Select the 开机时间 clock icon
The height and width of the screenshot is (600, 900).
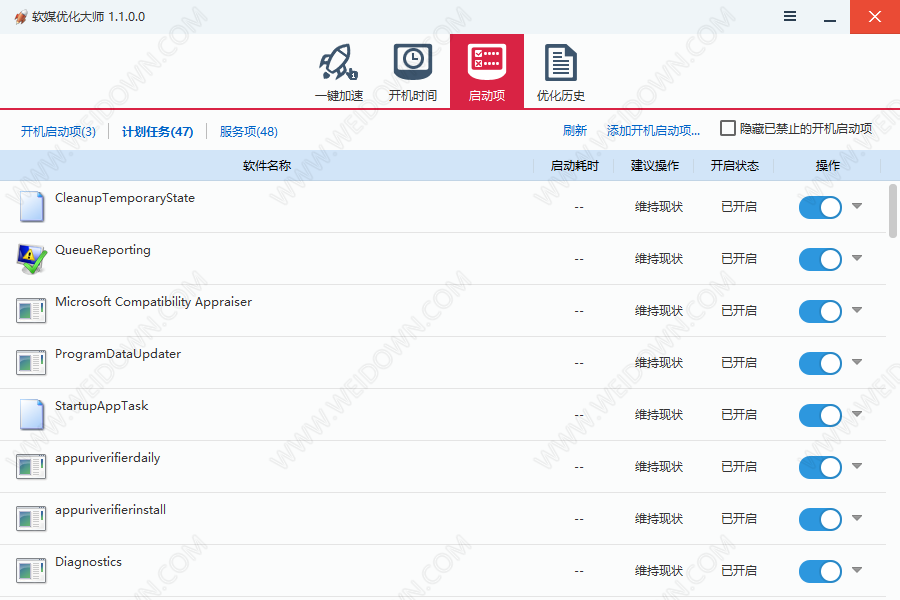412,65
